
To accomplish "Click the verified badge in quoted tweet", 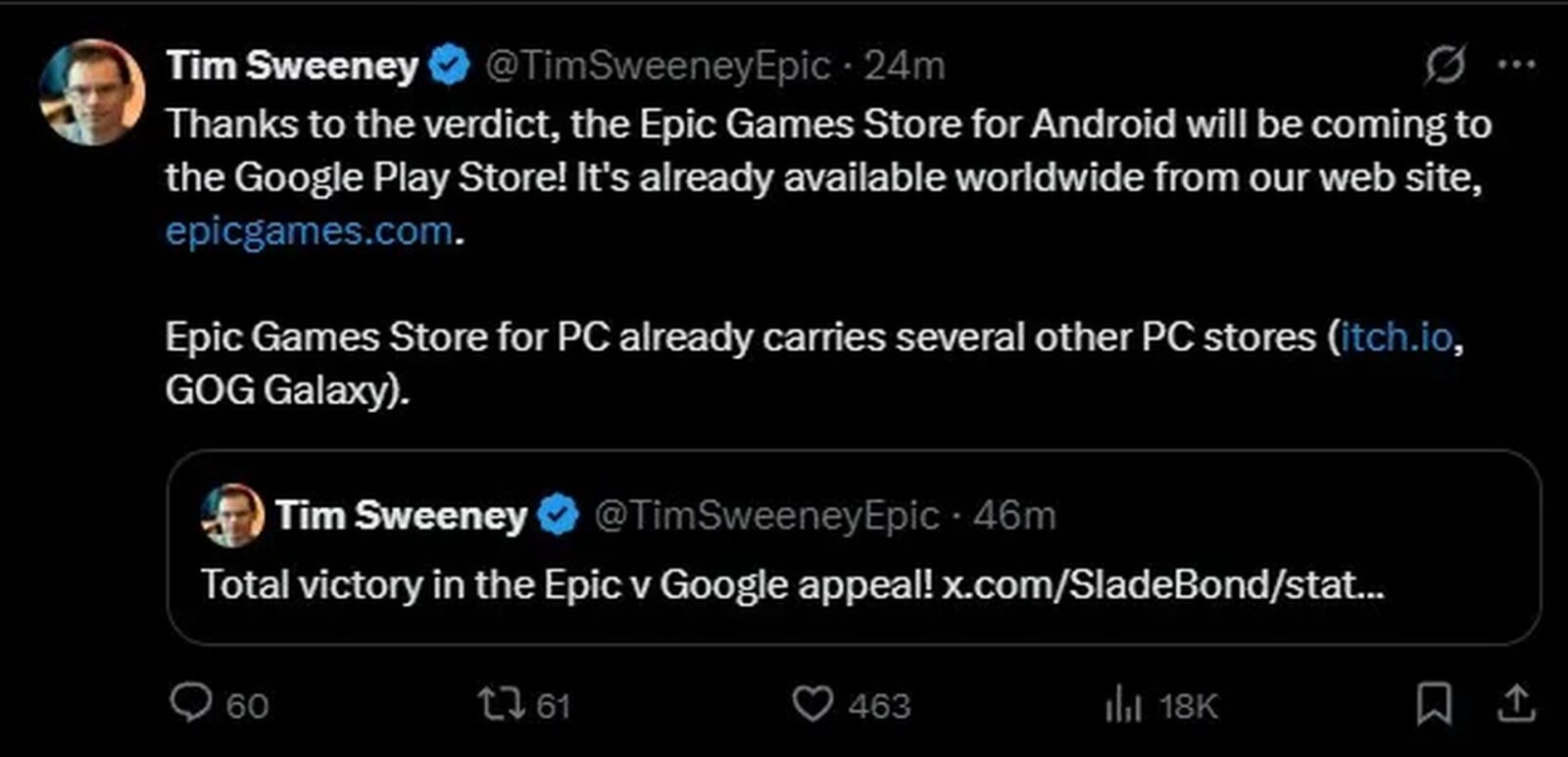I will pos(556,511).
